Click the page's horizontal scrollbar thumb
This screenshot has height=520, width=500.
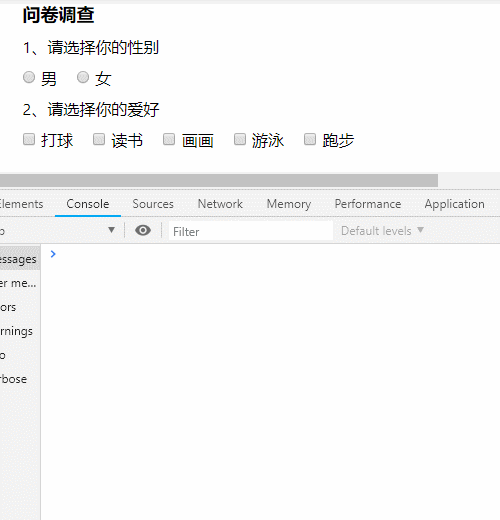pyautogui.click(x=219, y=180)
